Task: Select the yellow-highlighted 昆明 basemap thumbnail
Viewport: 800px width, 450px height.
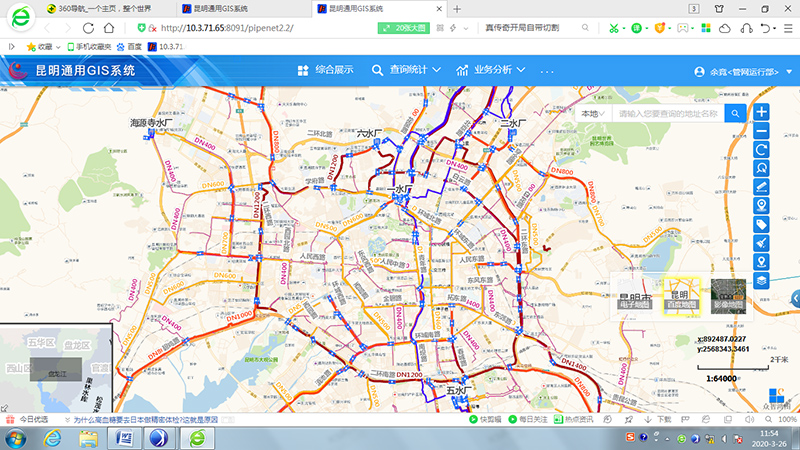Action: click(682, 296)
